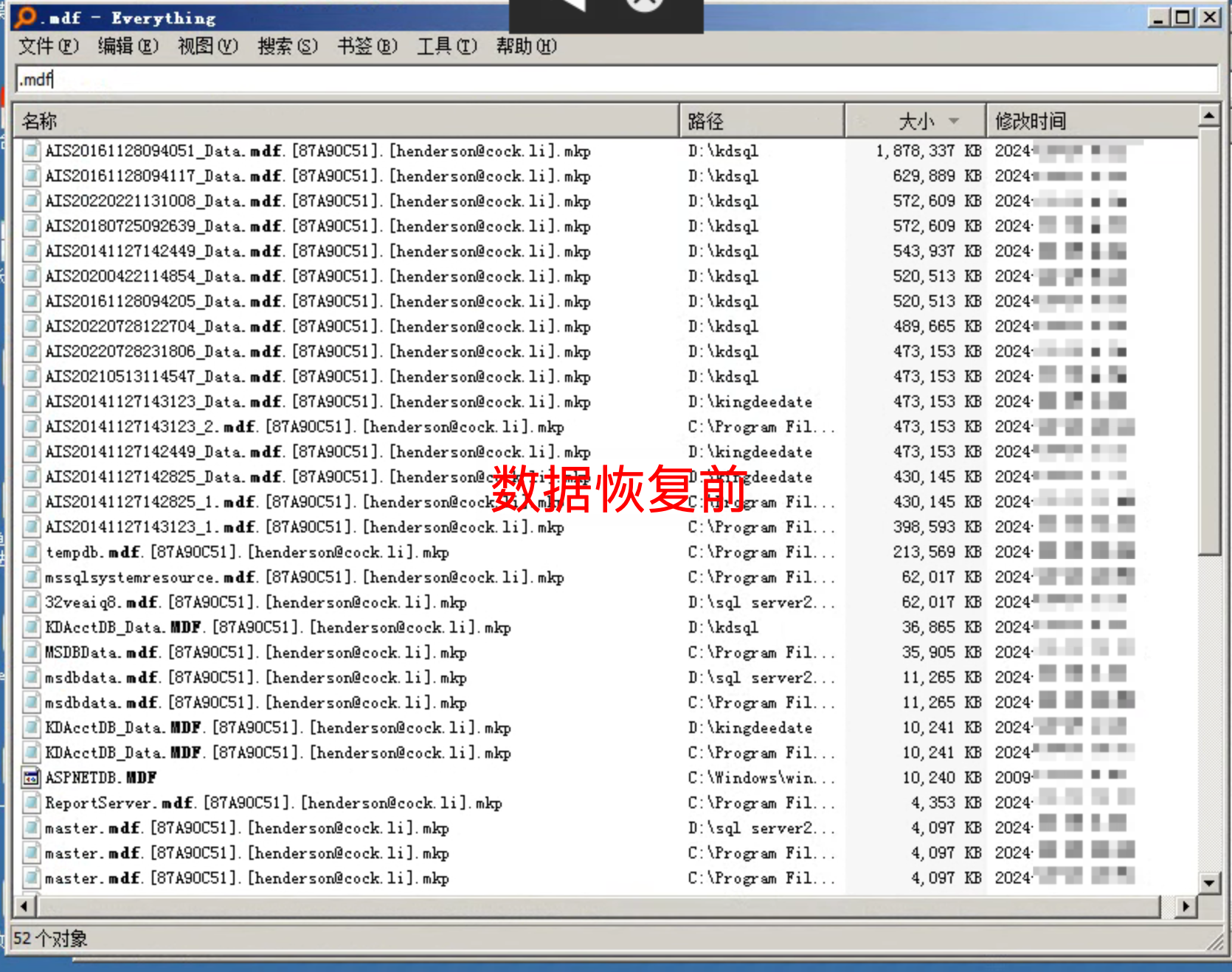Screen dimensions: 1232x972
Task: Click the database icon beside ASPNETDB.MDF
Action: pyautogui.click(x=31, y=778)
